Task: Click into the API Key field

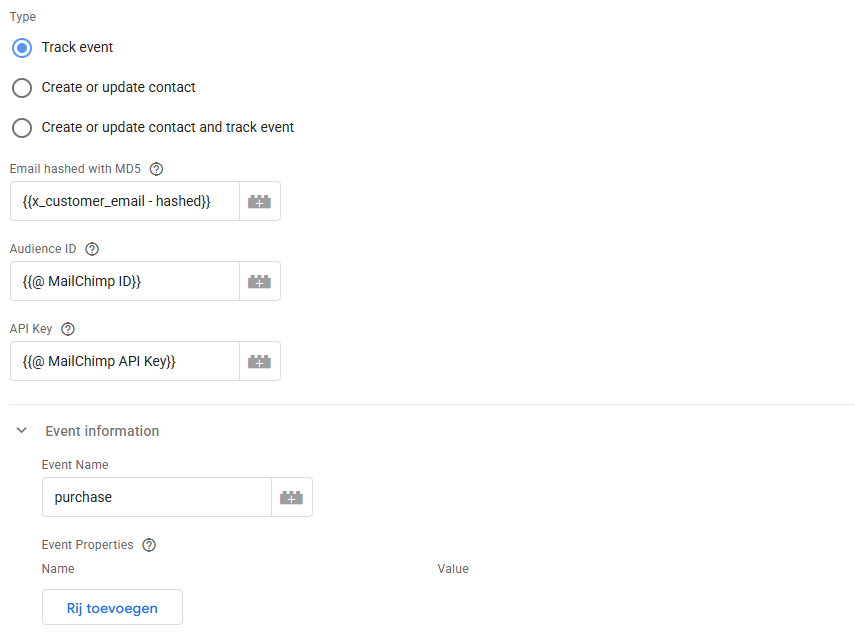Action: tap(125, 361)
